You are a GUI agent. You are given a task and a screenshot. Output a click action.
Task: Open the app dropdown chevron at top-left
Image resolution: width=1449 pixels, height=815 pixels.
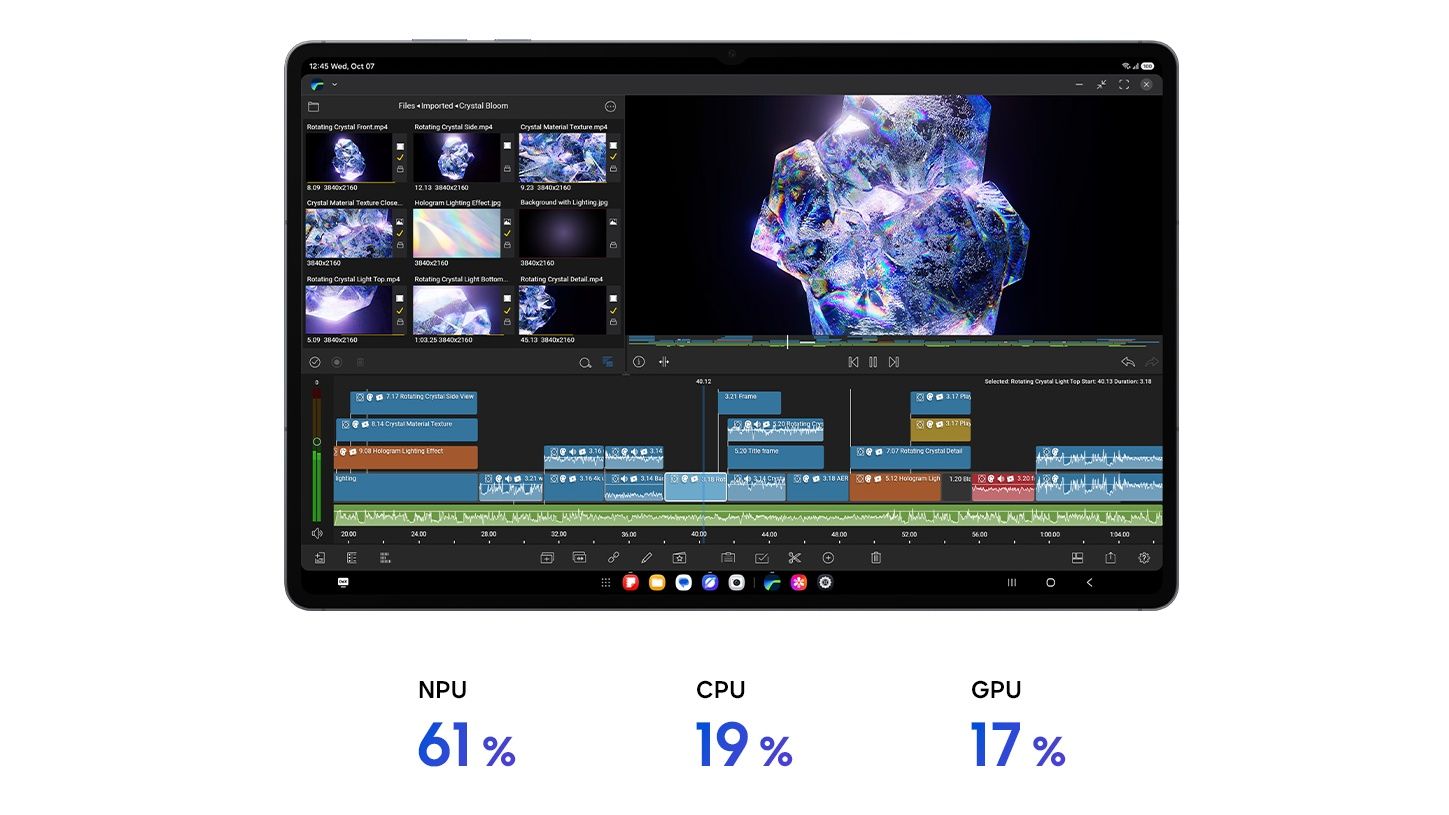[334, 85]
